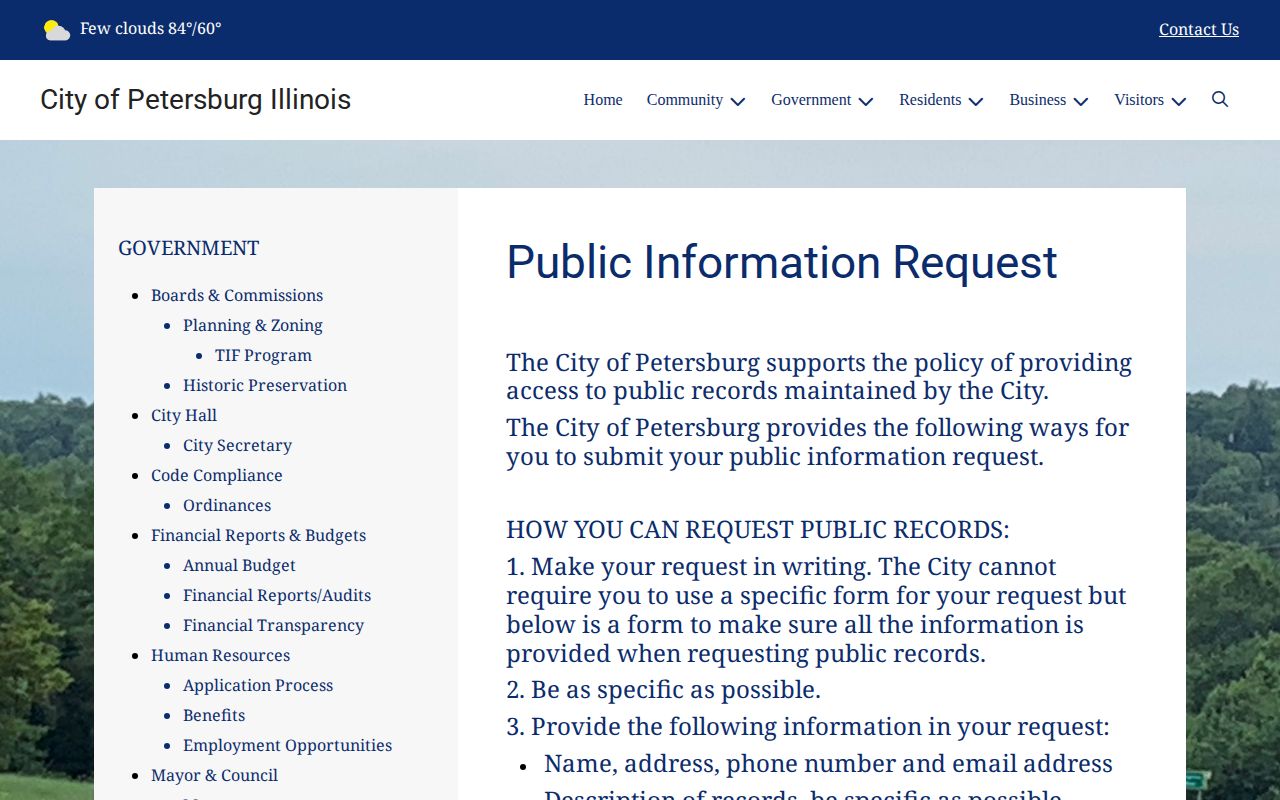1280x800 pixels.
Task: Click the bullet "Name, address, phone number and email address"
Action: pyautogui.click(x=828, y=764)
